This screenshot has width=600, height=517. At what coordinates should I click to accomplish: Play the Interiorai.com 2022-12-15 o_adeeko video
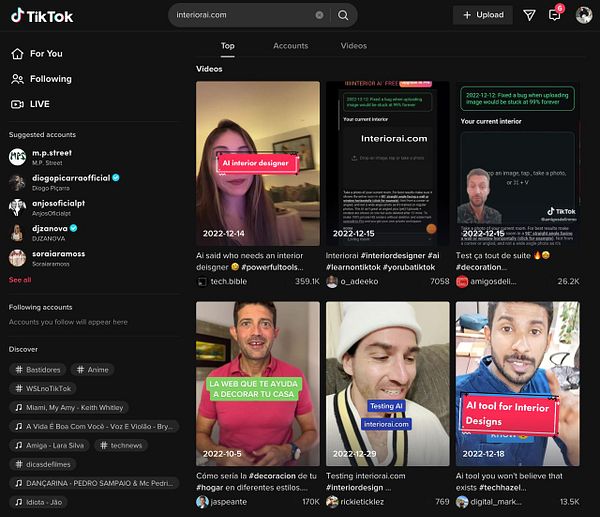click(388, 163)
